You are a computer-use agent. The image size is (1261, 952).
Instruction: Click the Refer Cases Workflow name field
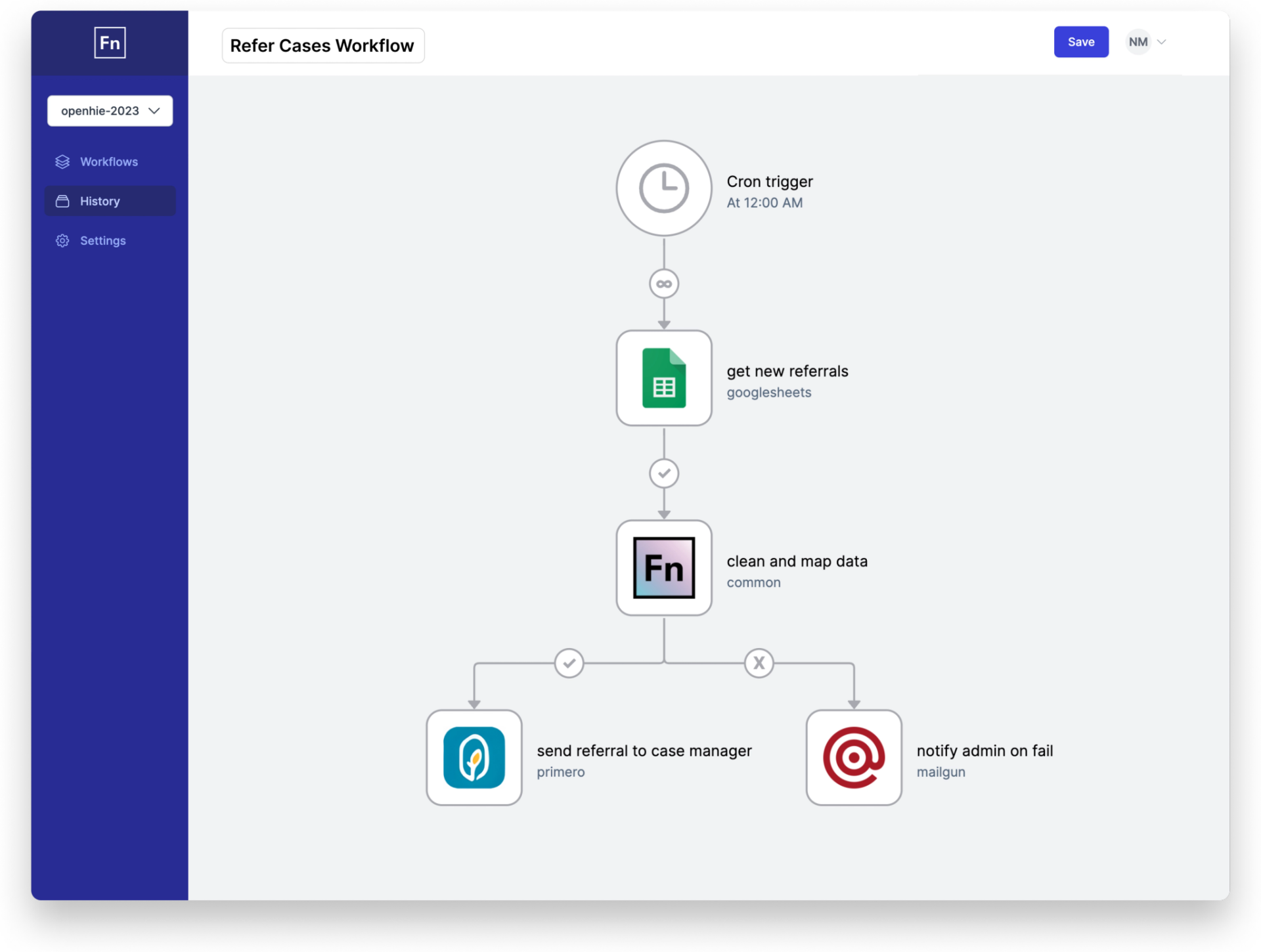(x=322, y=46)
